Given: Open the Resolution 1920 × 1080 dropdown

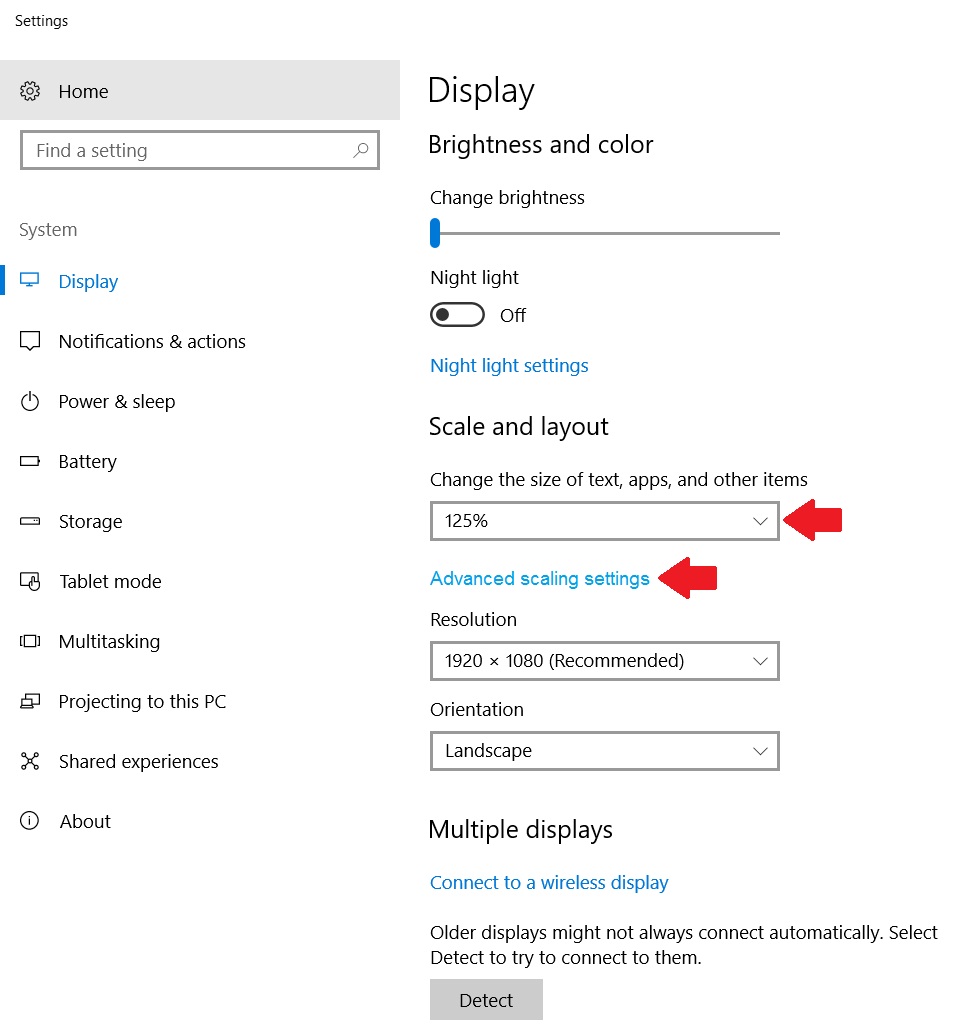Looking at the screenshot, I should tap(605, 661).
